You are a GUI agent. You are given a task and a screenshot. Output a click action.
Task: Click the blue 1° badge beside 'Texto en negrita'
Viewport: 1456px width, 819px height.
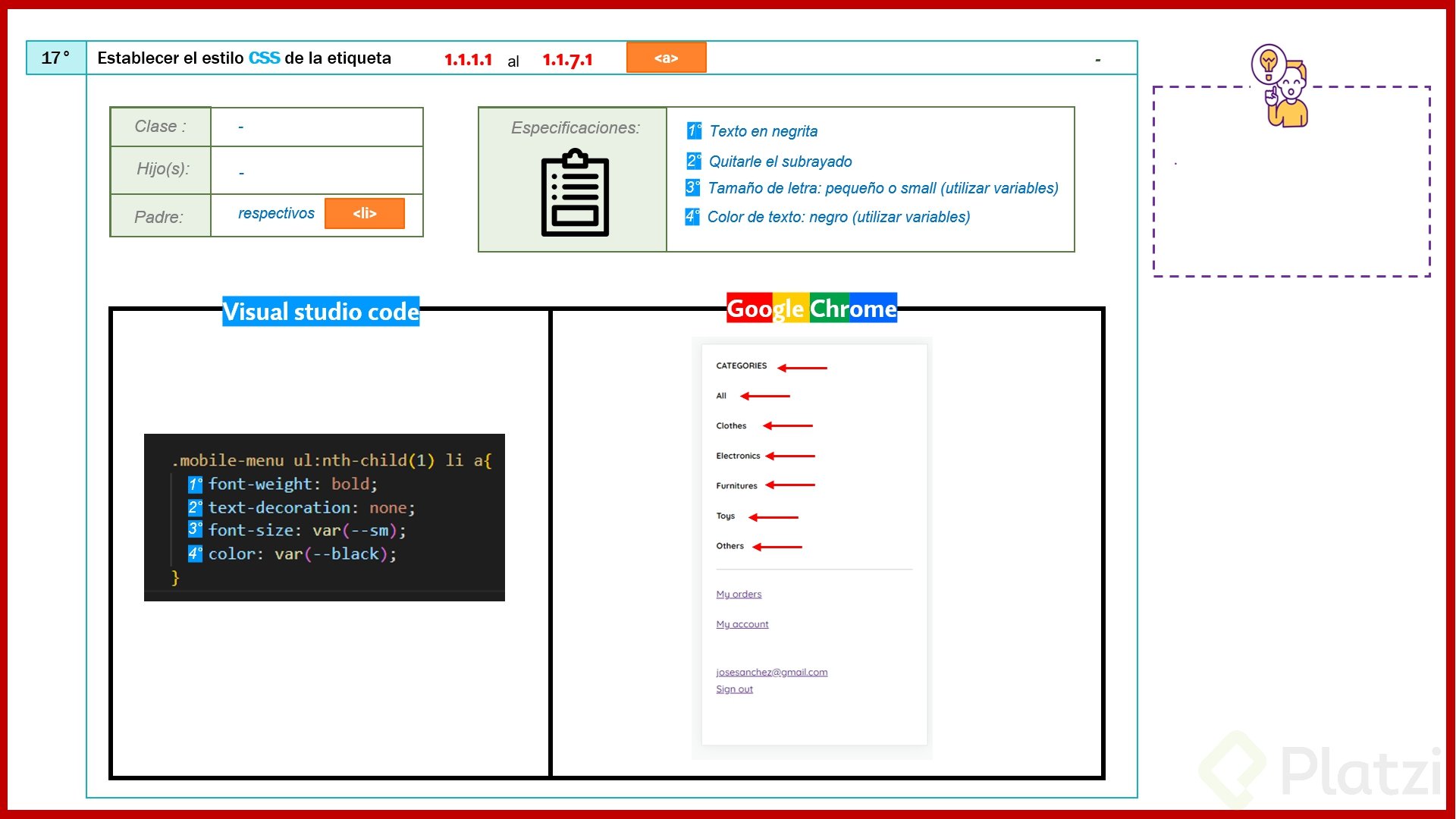(x=692, y=130)
